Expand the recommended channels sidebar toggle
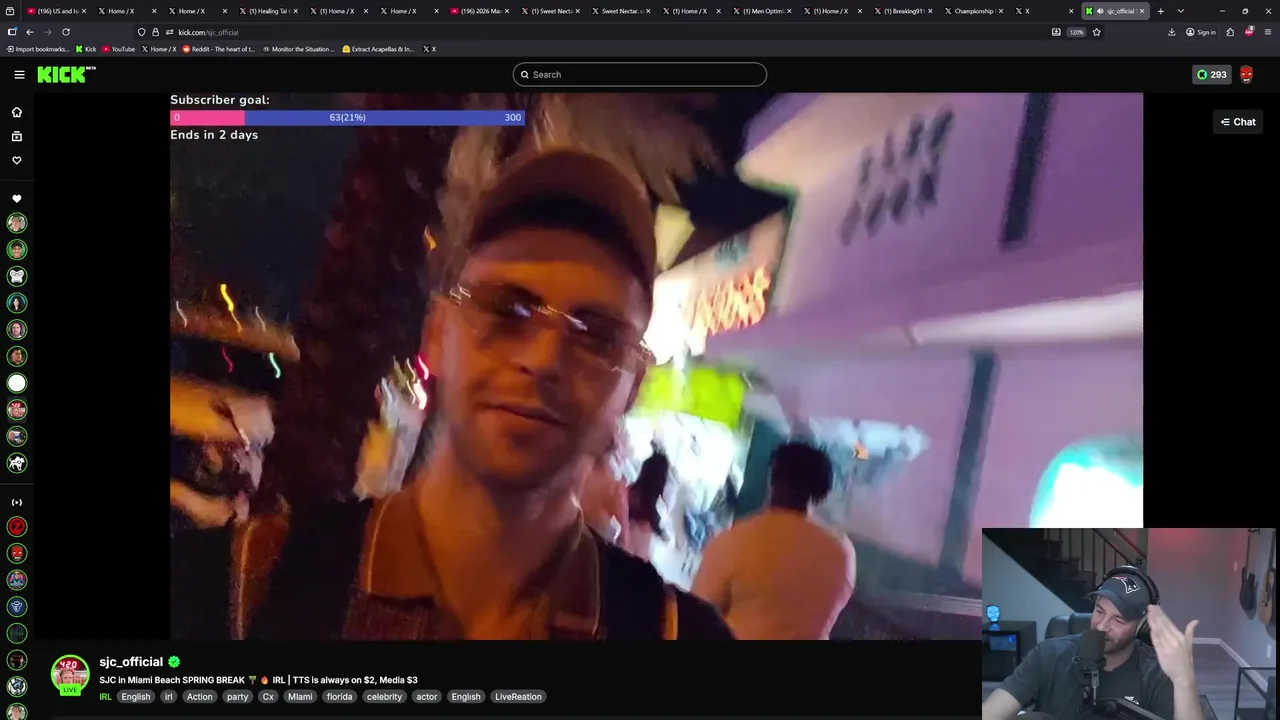1280x720 pixels. 17,502
